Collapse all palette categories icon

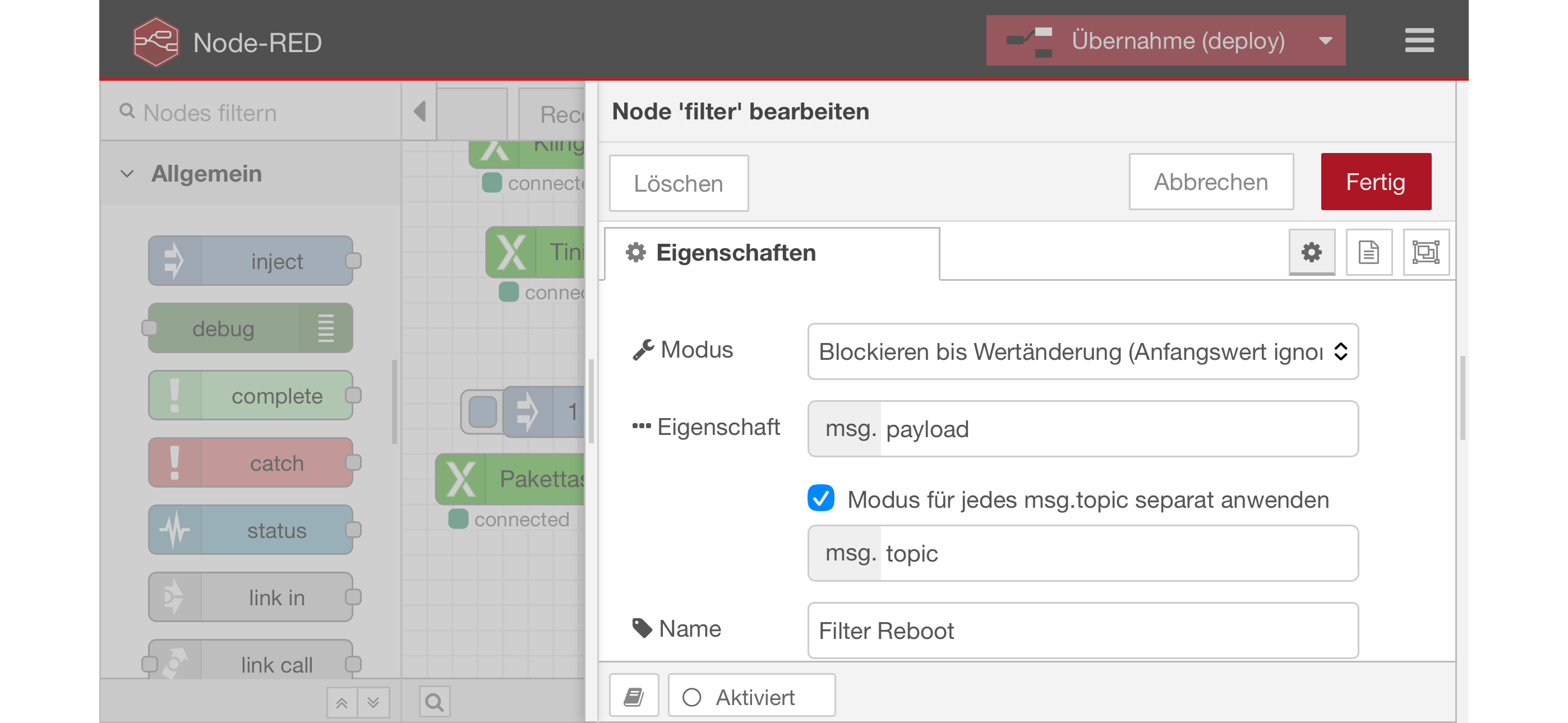click(x=342, y=703)
